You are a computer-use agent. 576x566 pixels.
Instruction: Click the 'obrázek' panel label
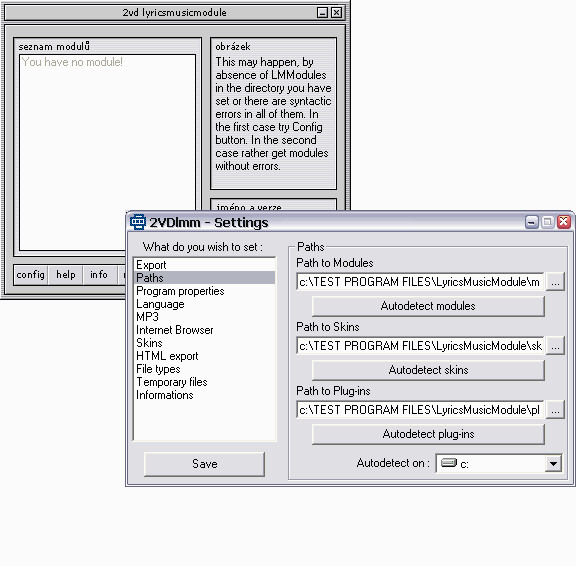233,47
